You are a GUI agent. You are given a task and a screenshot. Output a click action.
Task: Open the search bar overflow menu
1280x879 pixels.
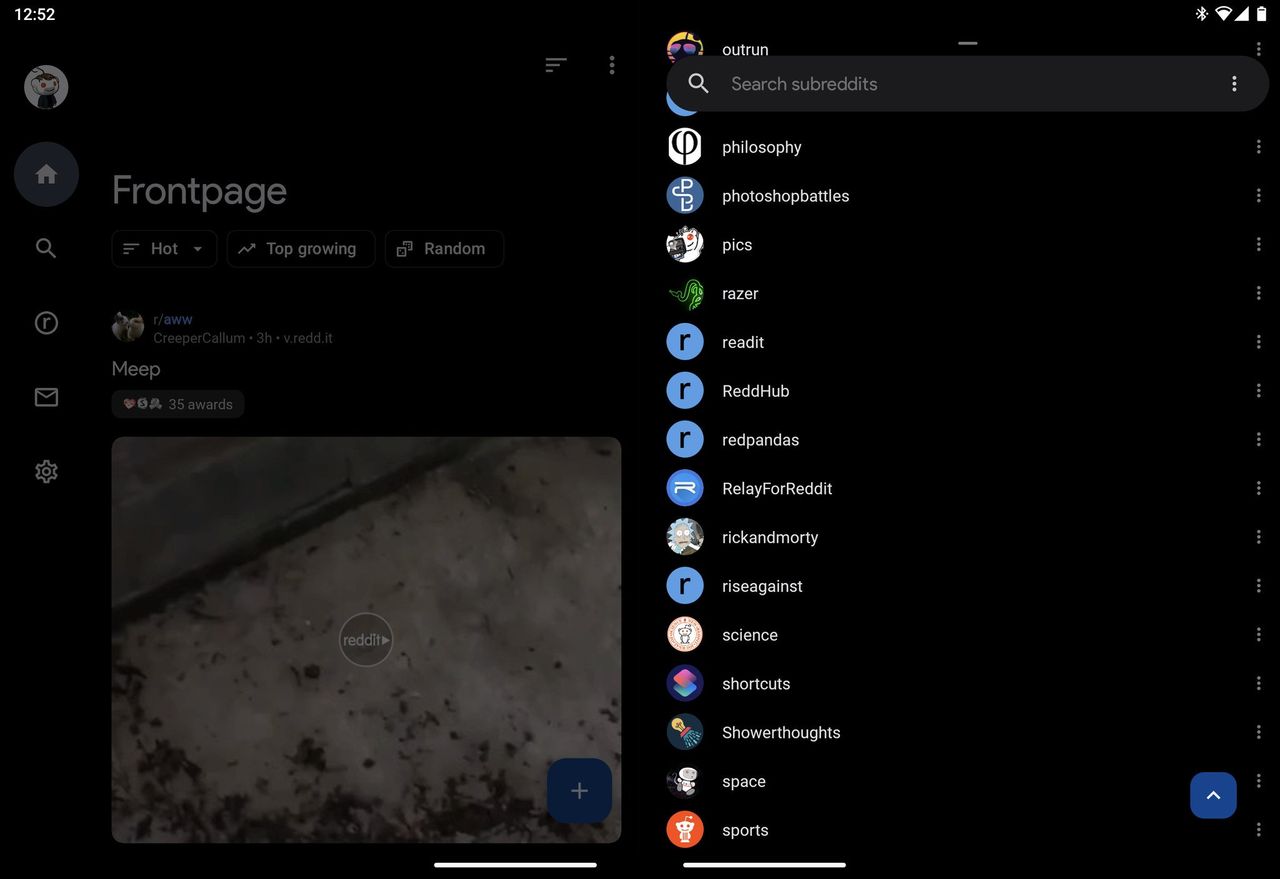(x=1234, y=84)
